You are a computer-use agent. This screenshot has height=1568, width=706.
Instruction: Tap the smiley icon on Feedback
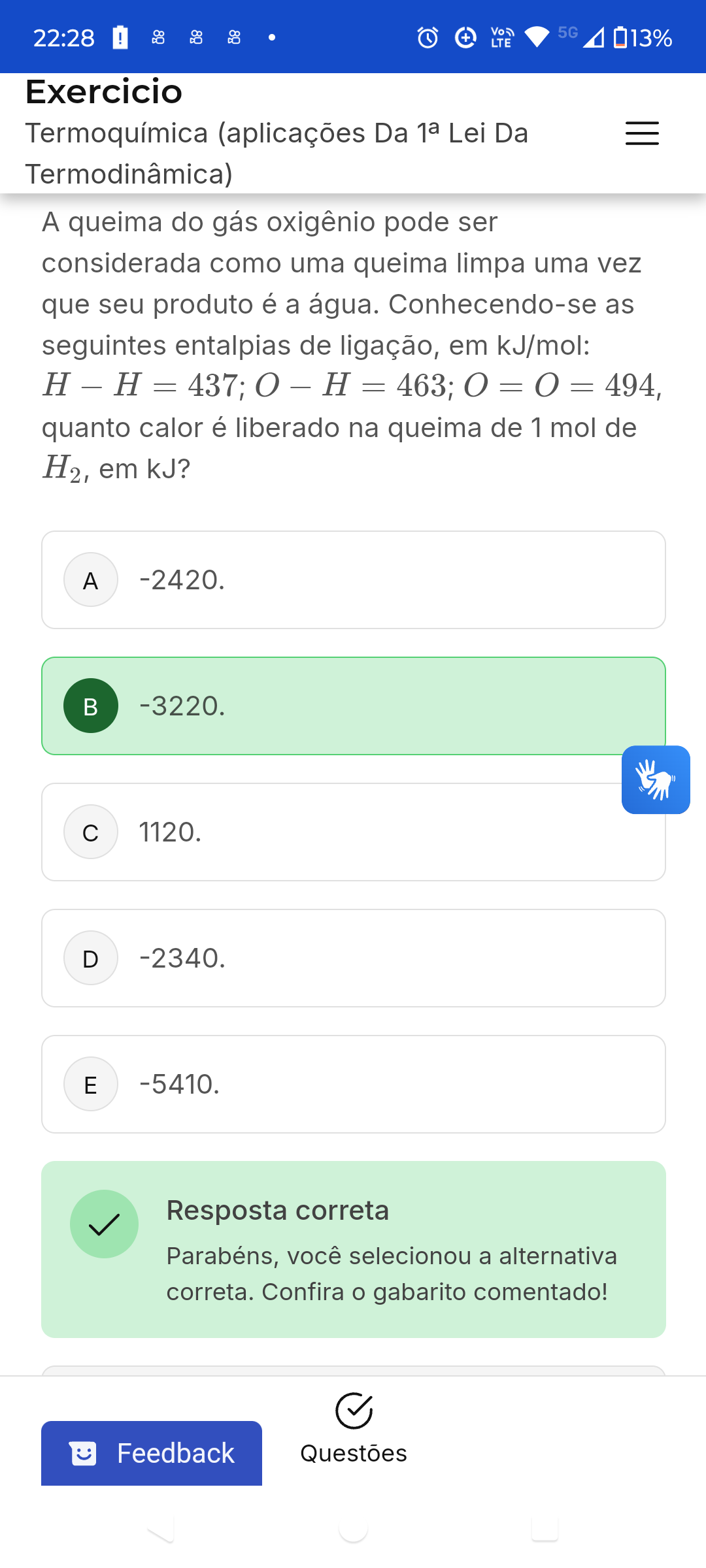click(x=83, y=1453)
